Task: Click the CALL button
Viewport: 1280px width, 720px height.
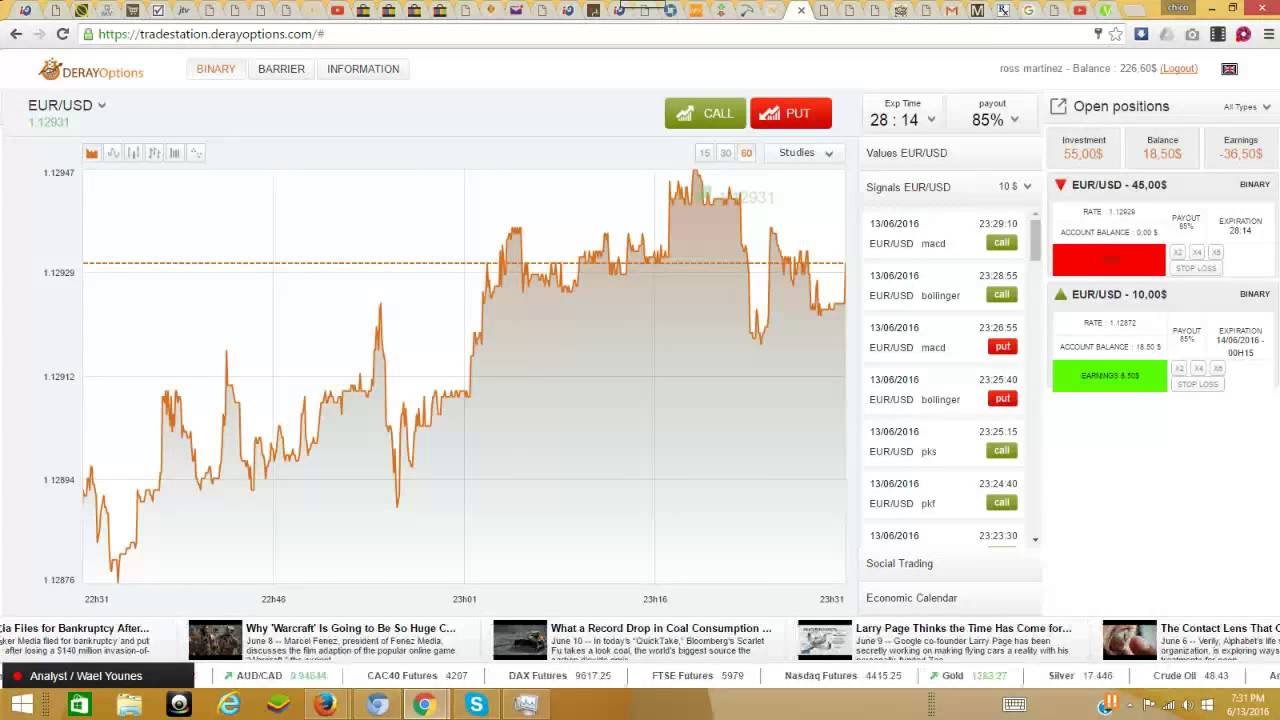Action: tap(705, 113)
